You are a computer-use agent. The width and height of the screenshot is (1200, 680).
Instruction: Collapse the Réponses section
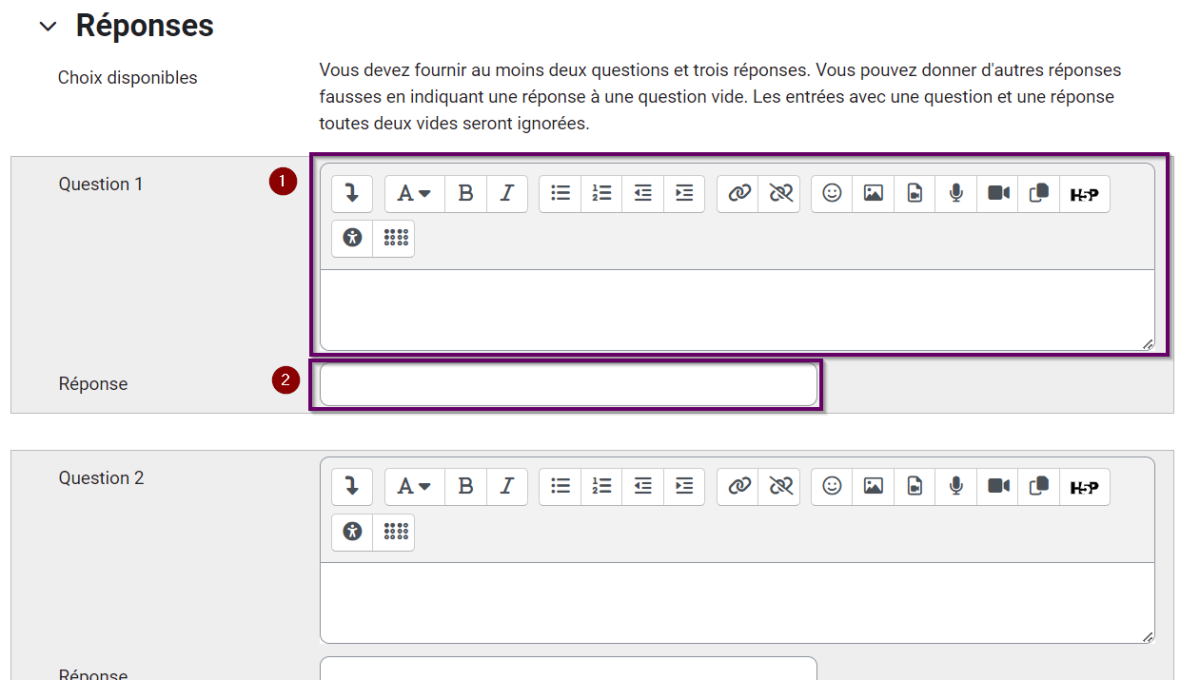click(x=48, y=26)
